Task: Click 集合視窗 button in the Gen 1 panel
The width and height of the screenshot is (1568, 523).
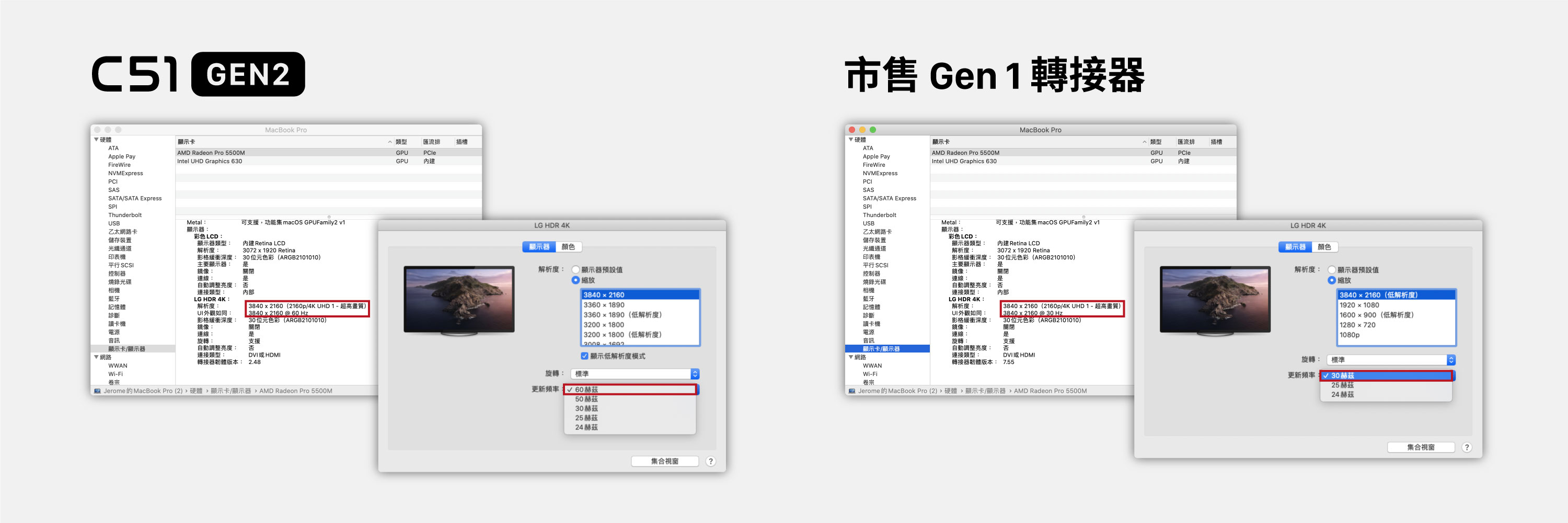Action: pos(1421,448)
